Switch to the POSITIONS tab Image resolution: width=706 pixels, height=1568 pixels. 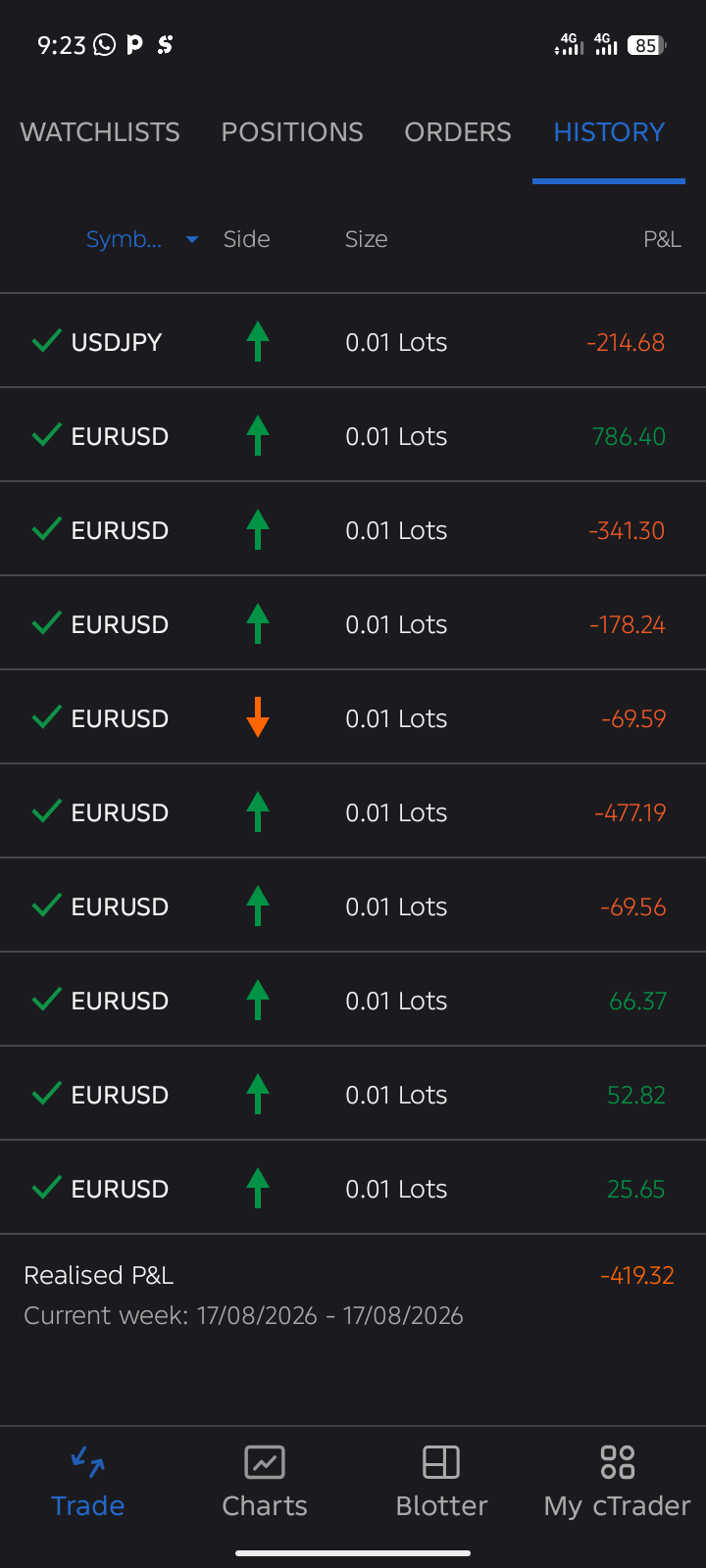coord(292,132)
